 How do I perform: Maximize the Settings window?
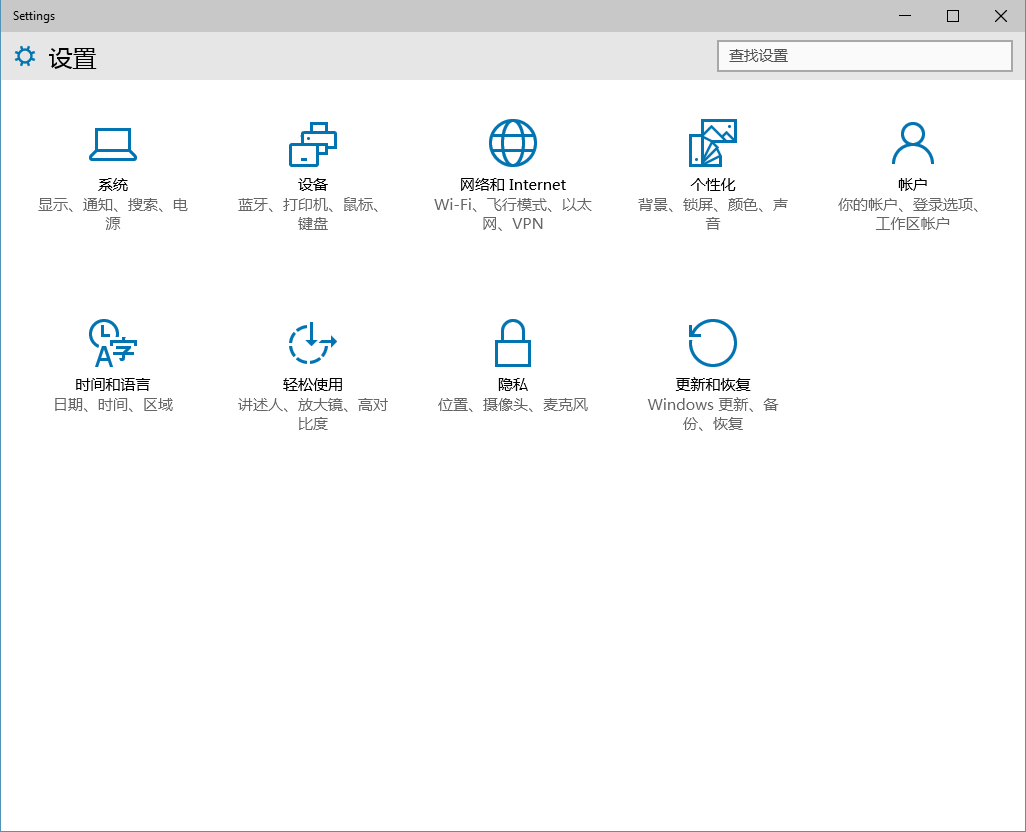953,16
